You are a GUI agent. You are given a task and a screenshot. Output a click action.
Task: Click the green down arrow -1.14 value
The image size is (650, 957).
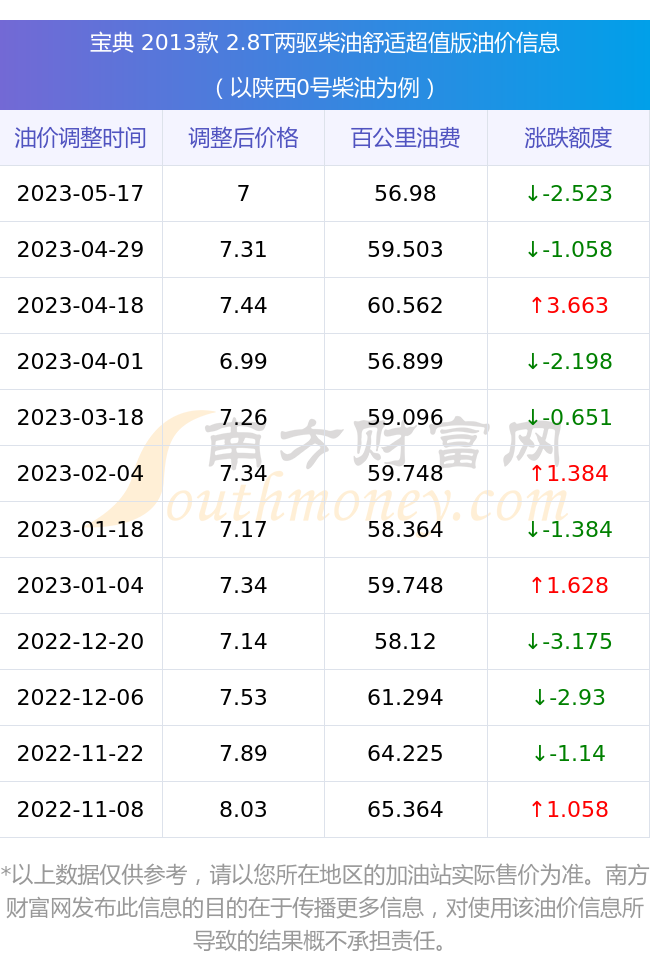[569, 753]
